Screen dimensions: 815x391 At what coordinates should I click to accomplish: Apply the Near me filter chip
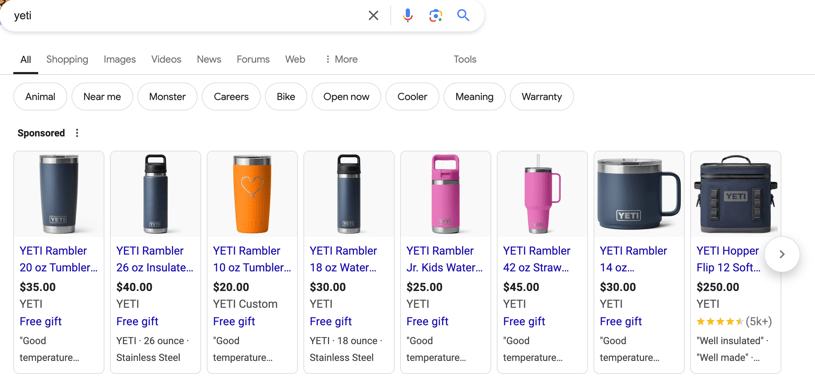(102, 97)
